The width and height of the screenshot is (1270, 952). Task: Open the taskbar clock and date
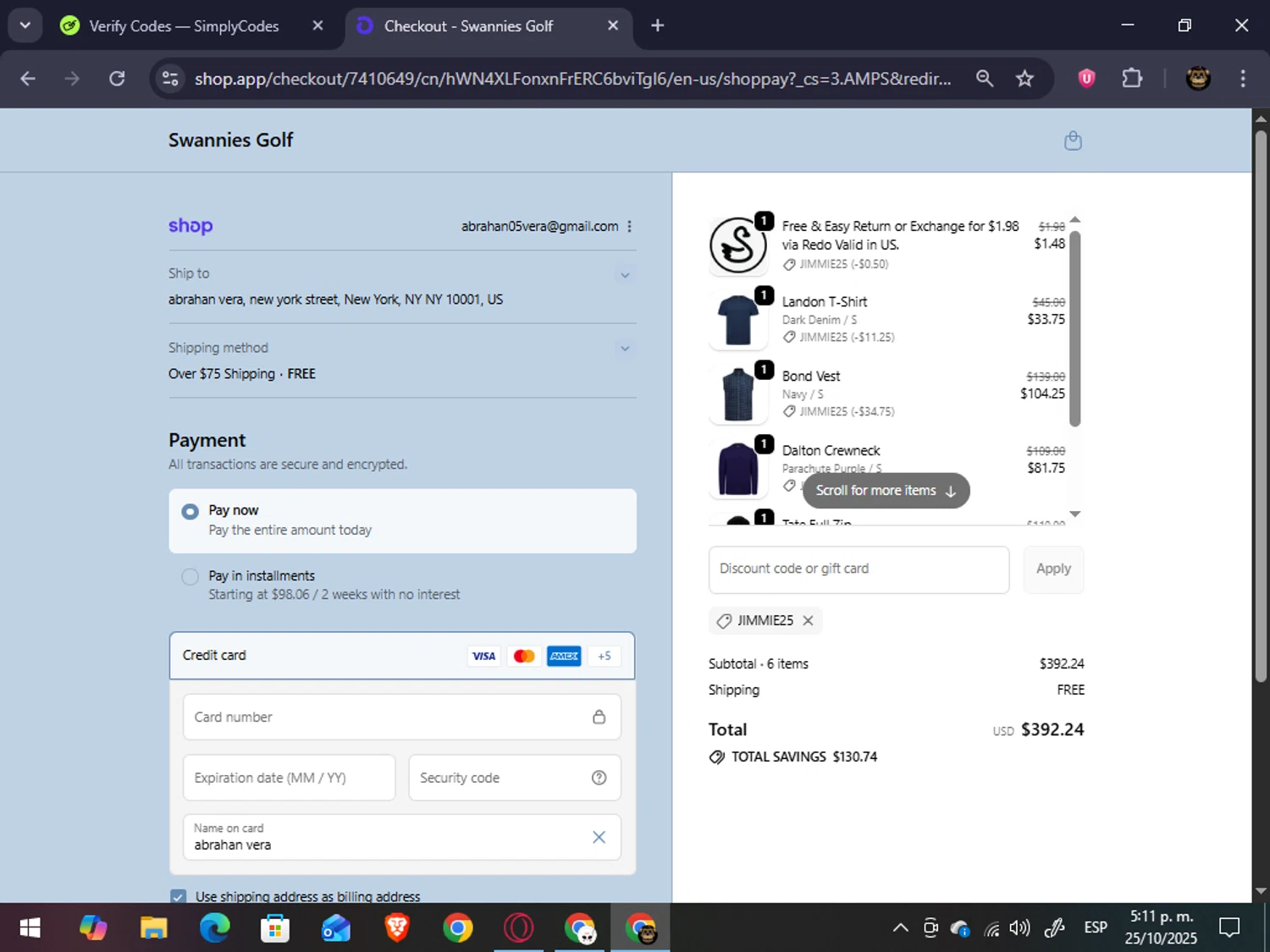1161,928
